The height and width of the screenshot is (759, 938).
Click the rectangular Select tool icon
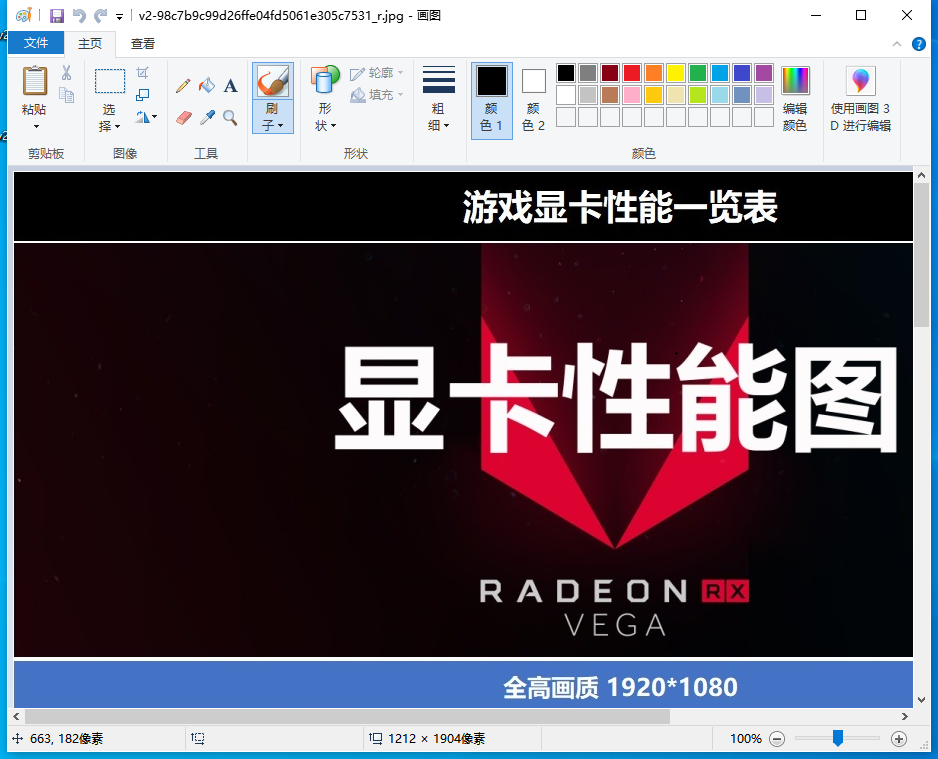[x=110, y=81]
